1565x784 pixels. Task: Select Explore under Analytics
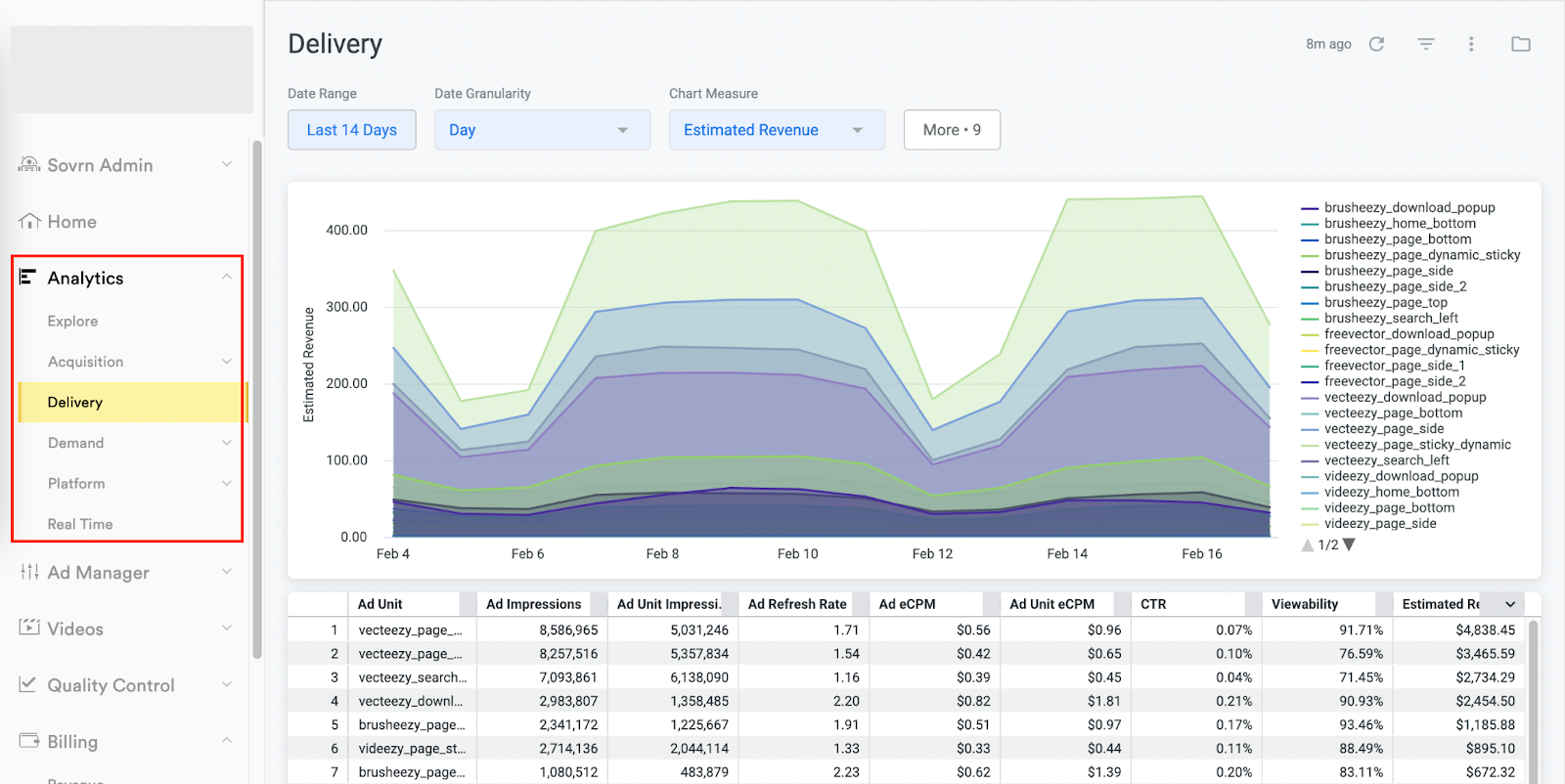[x=72, y=322]
